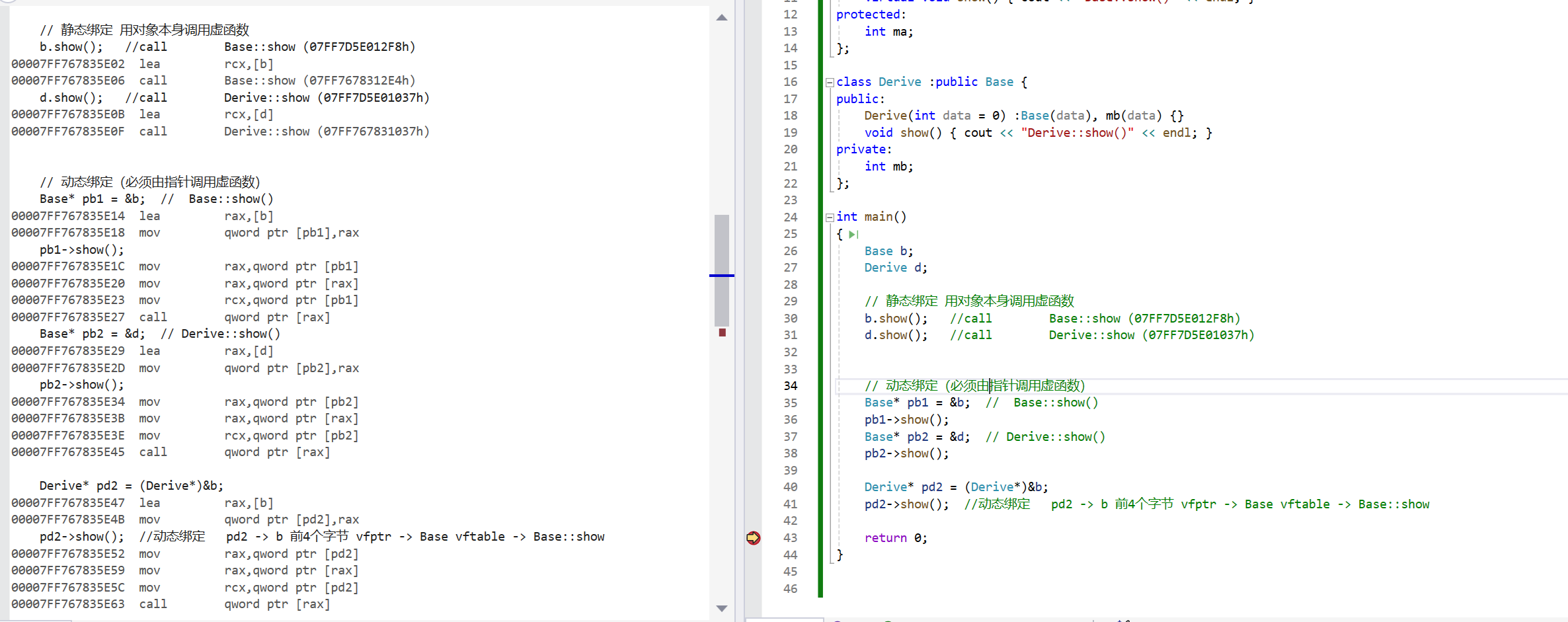Click 'd.show();' on source line 31
Screen dimensions: 1568x622
(x=896, y=335)
